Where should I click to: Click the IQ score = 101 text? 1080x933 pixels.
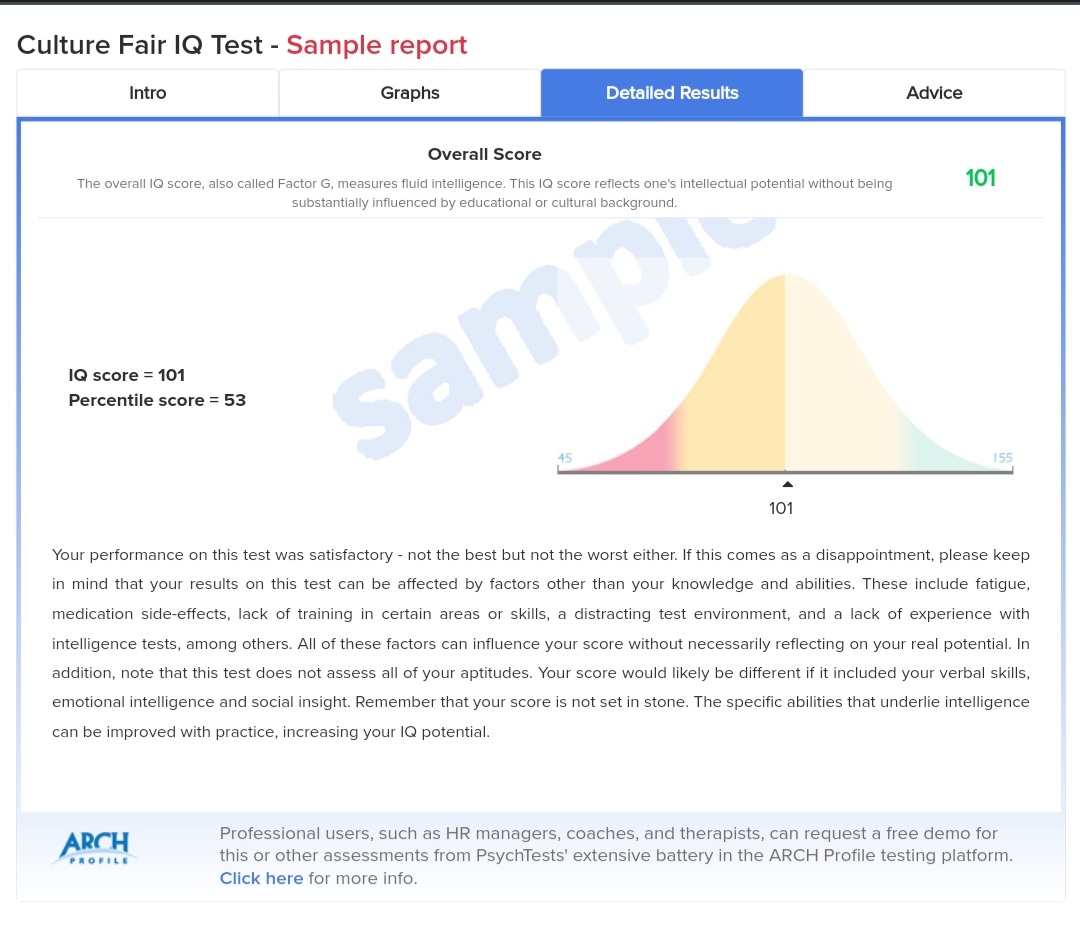coord(126,375)
